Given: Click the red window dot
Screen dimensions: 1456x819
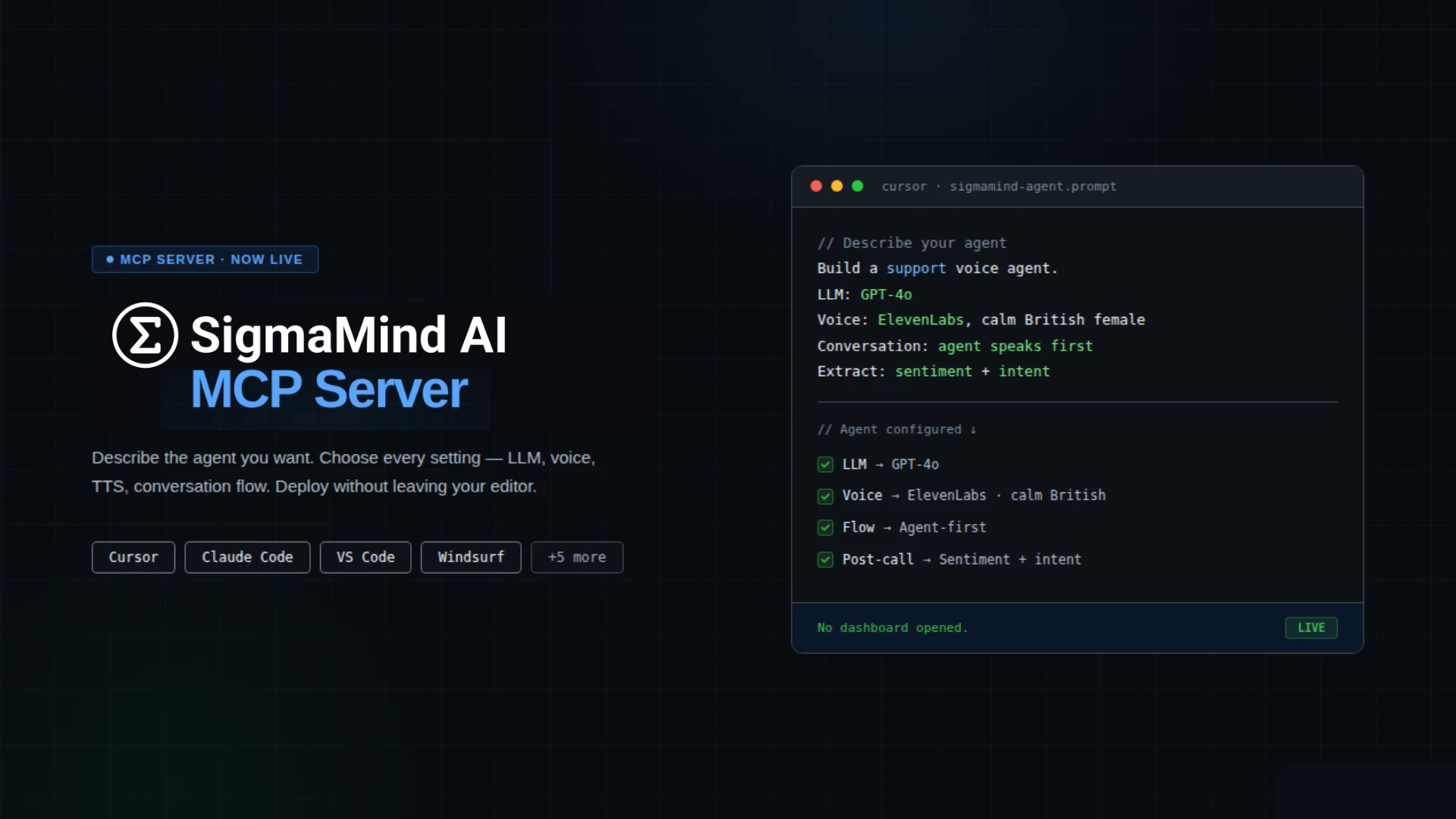Looking at the screenshot, I should pos(816,187).
